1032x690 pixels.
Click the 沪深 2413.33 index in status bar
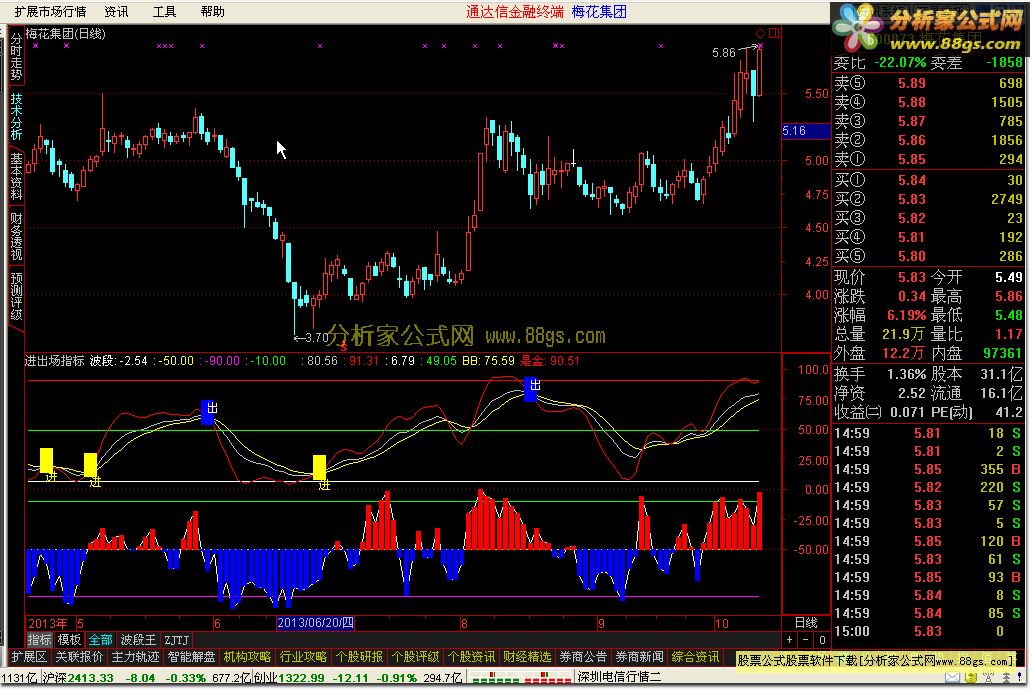point(78,677)
